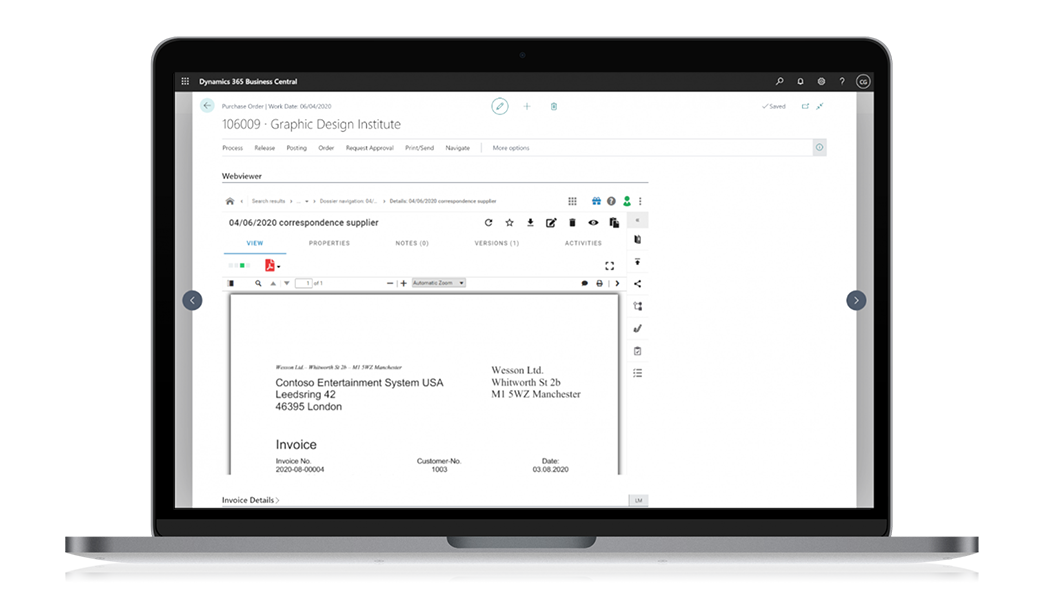Open settings gear in the top bar
Screen dimensions: 1043x600
(x=821, y=81)
